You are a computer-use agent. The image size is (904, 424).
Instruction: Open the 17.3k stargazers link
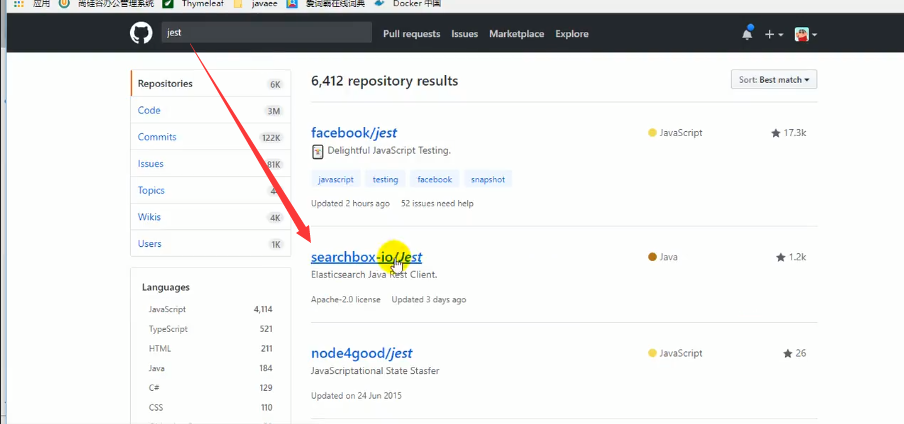[x=789, y=133]
